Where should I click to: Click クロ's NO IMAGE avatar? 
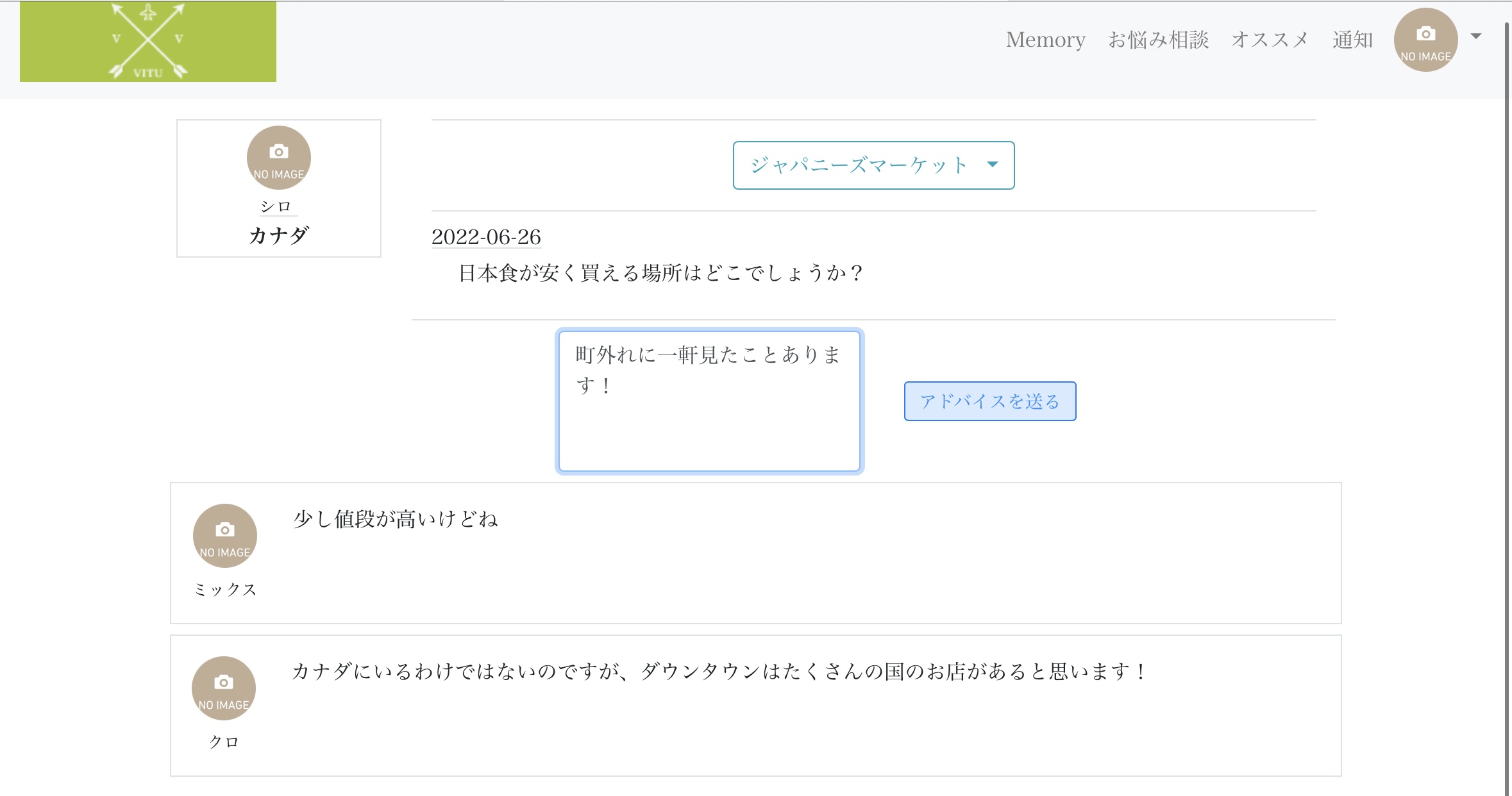click(224, 688)
